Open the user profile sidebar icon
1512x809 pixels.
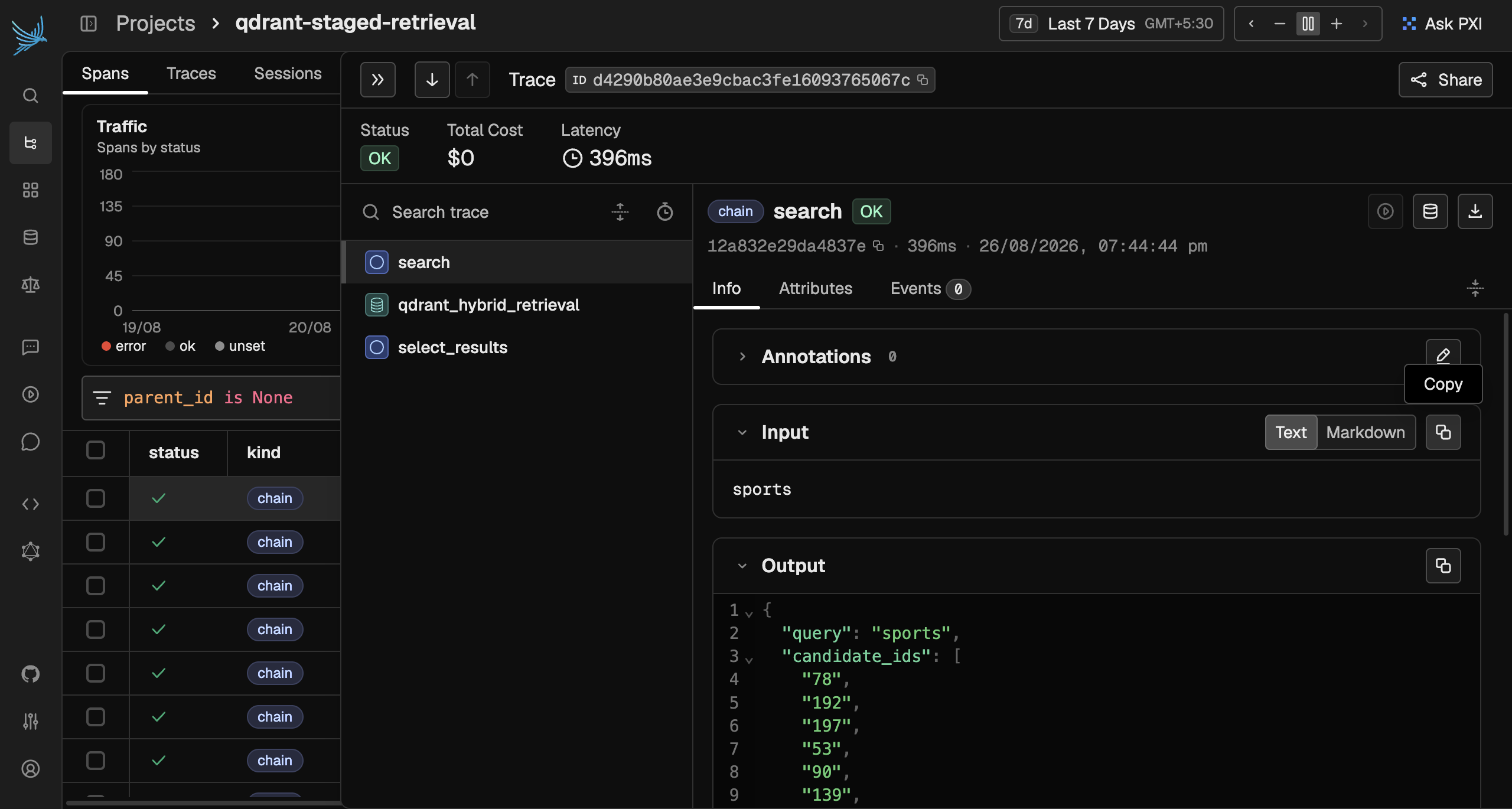pos(31,768)
